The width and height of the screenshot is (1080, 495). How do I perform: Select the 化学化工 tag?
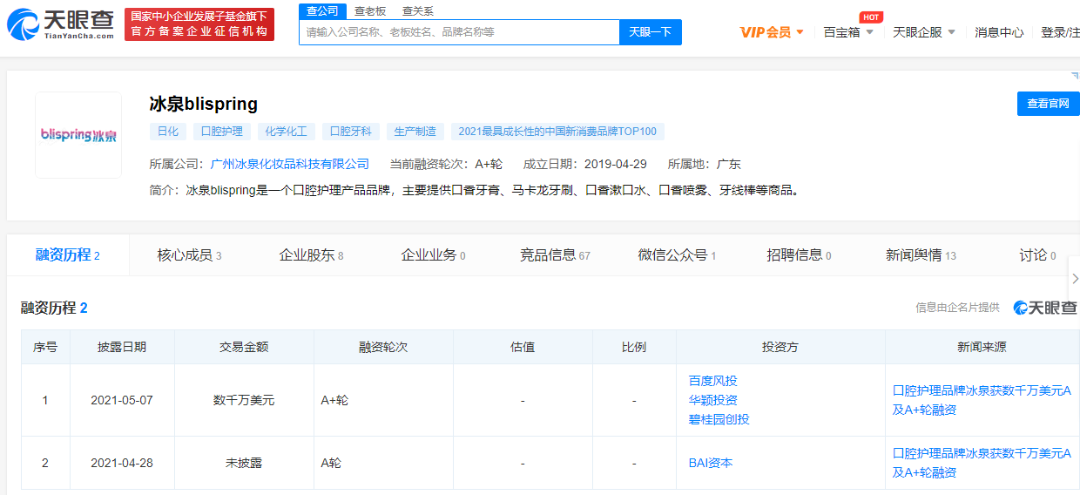[287, 131]
